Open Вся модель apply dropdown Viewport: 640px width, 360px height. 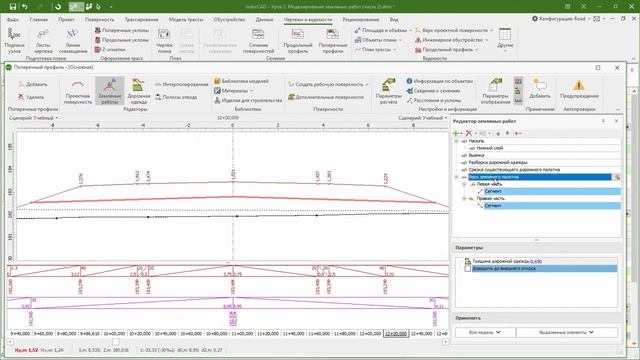(x=485, y=332)
